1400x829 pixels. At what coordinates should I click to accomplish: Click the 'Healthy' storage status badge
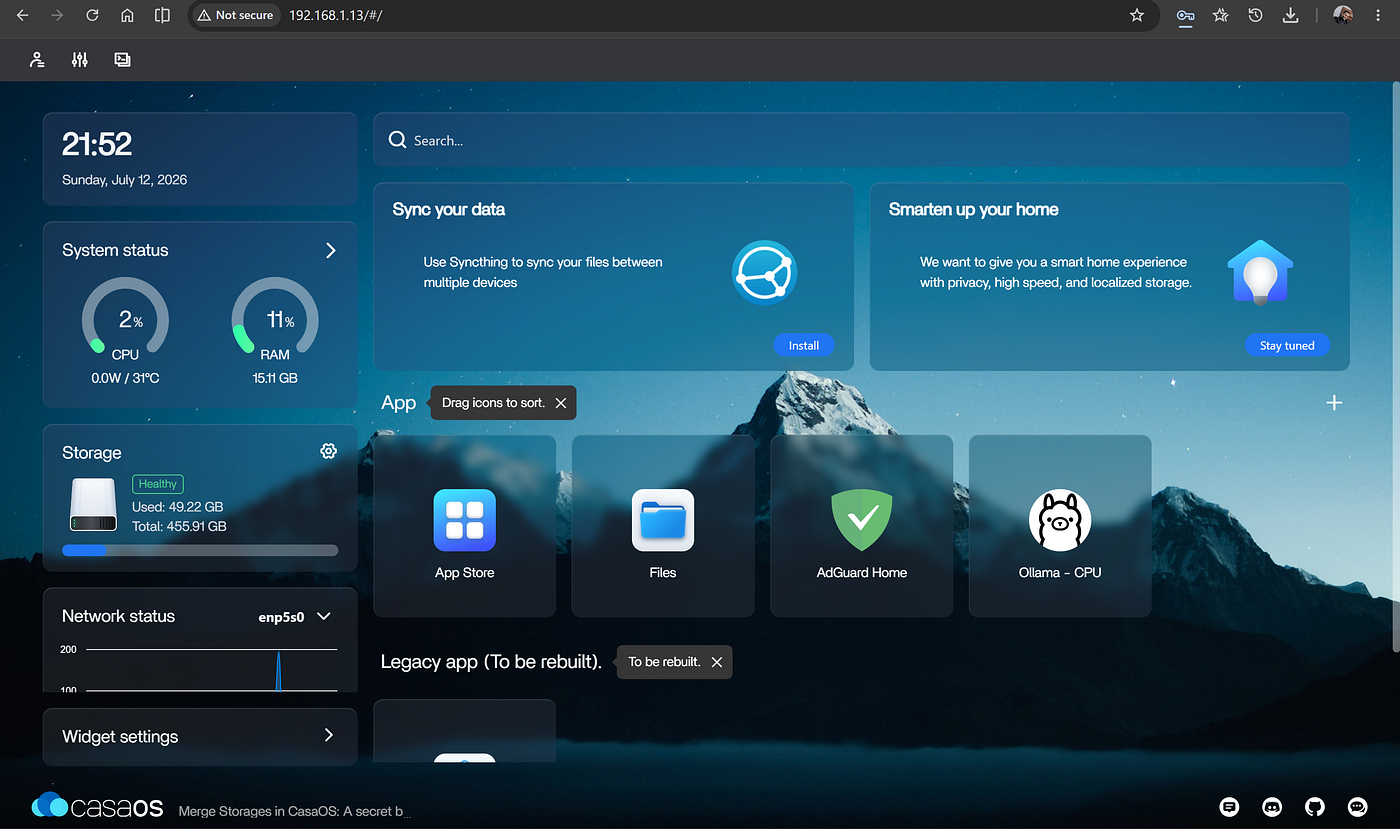tap(158, 484)
